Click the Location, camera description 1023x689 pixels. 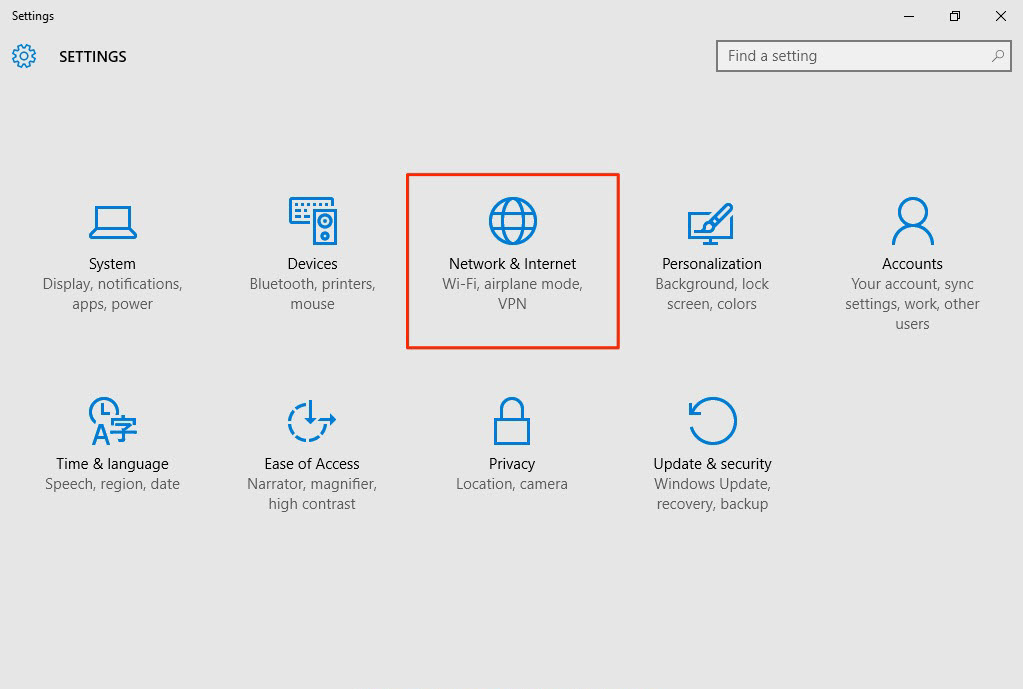coord(512,484)
